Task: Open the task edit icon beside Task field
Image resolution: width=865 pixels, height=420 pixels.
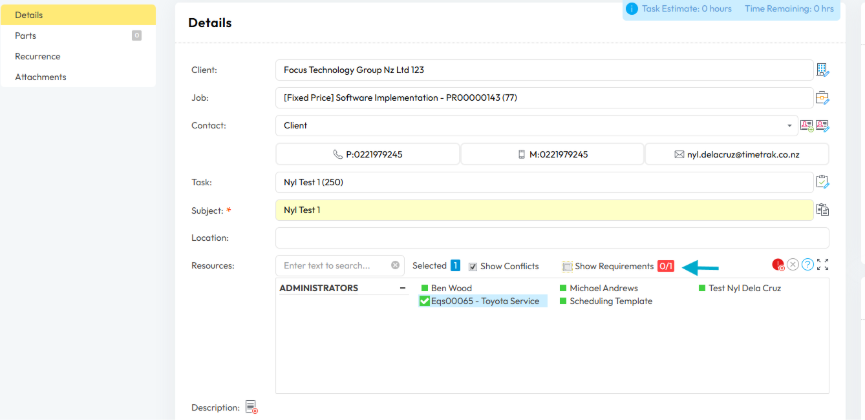Action: pyautogui.click(x=822, y=182)
